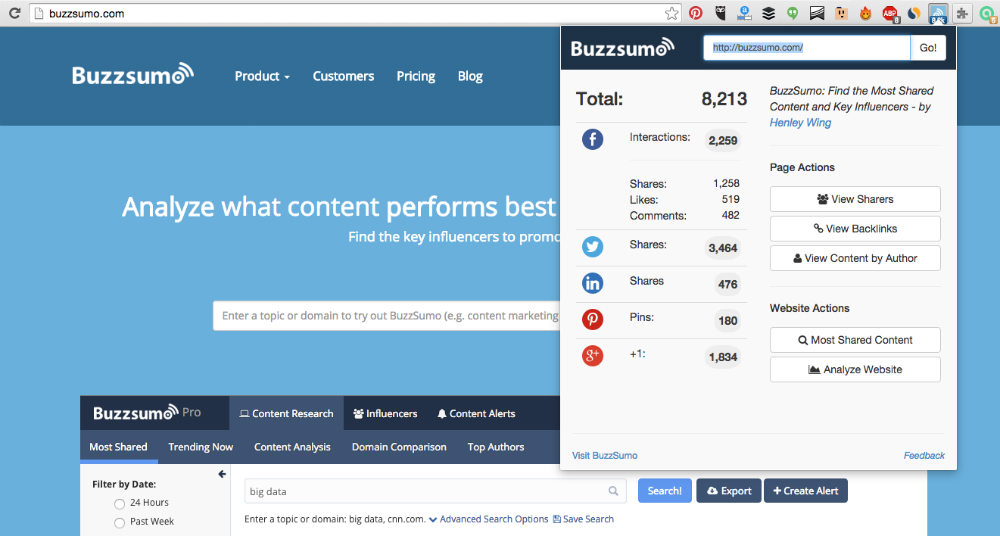1000x536 pixels.
Task: Select the Top Authors sub-tab
Action: tap(496, 447)
